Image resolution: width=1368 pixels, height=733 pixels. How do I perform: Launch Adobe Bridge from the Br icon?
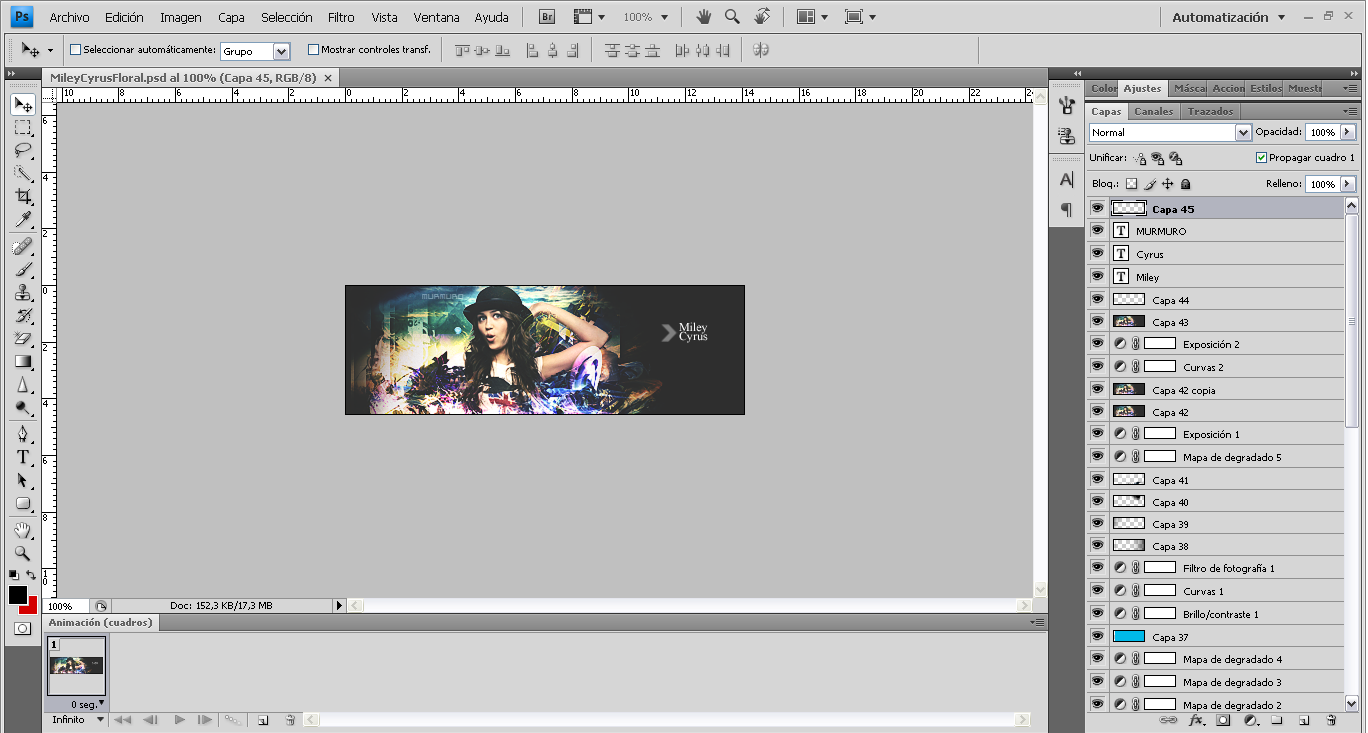tap(547, 17)
